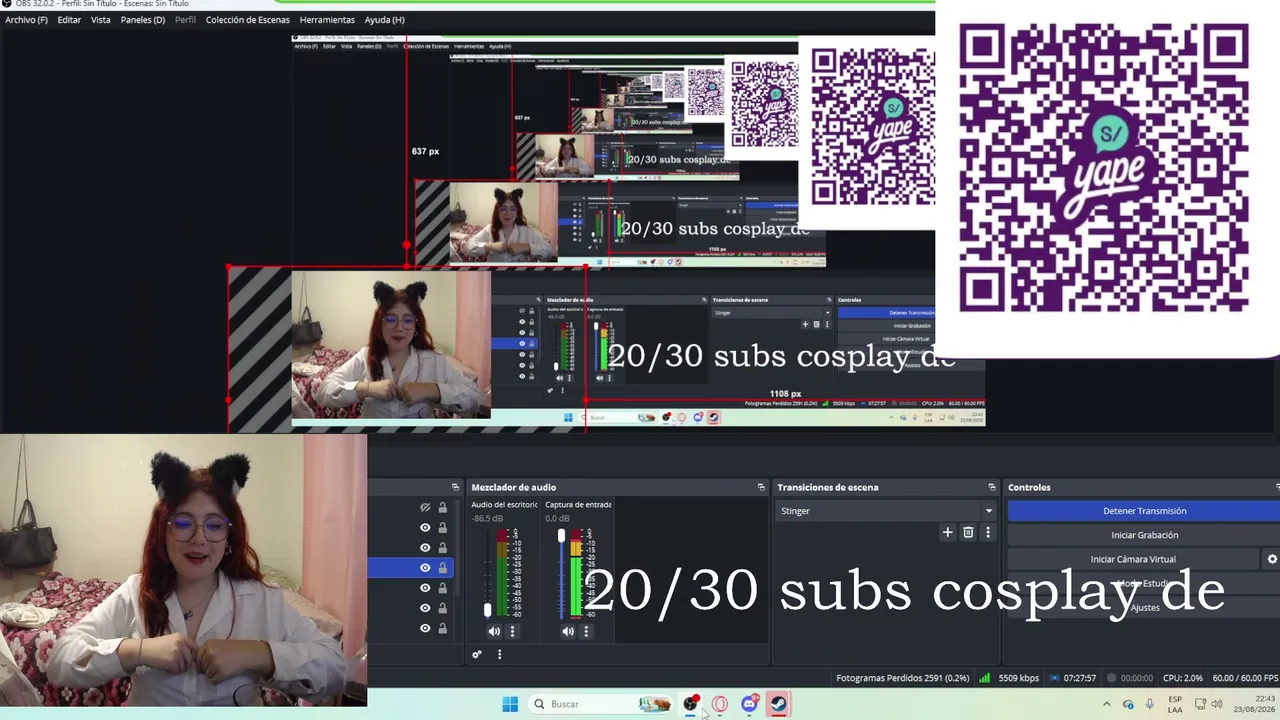
Task: Undock the Transiciones de escena panel
Action: (x=992, y=487)
